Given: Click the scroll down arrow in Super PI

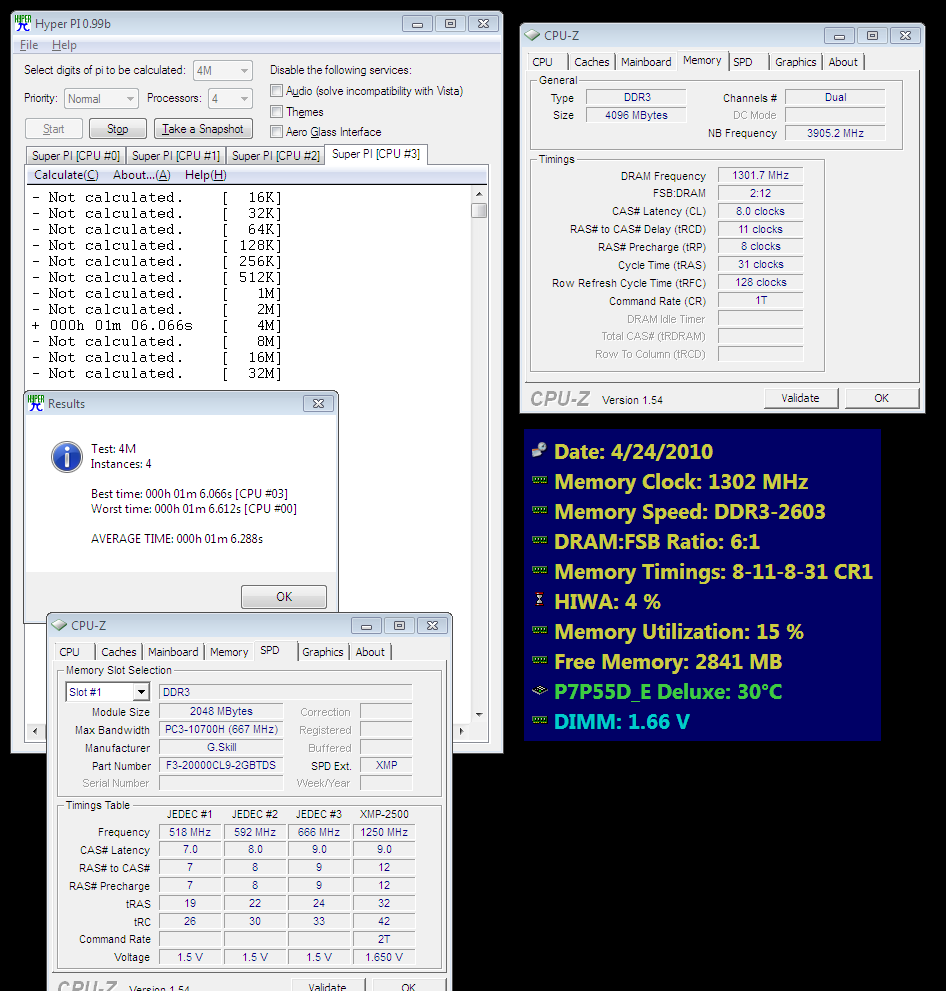Looking at the screenshot, I should pos(479,715).
